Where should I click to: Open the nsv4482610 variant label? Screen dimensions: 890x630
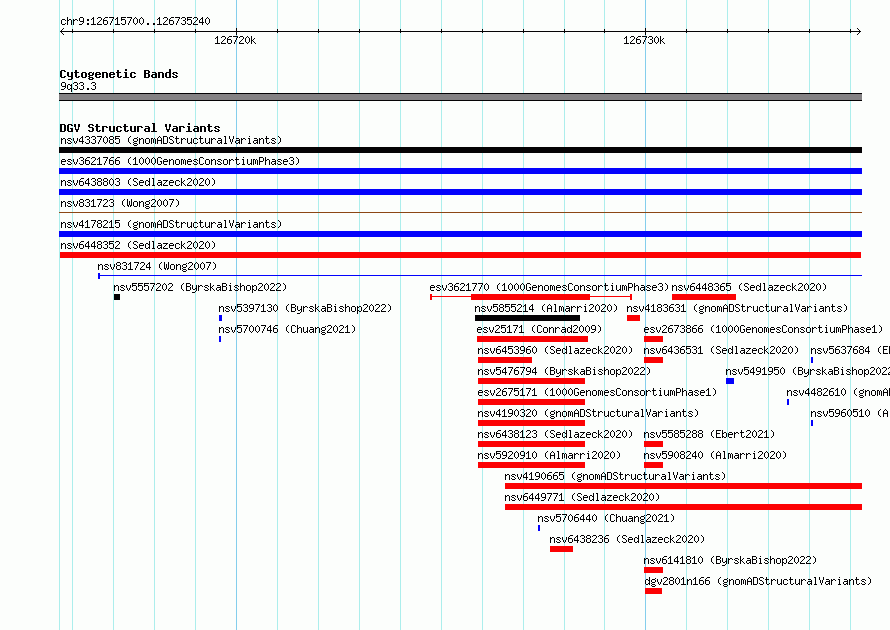pos(838,392)
